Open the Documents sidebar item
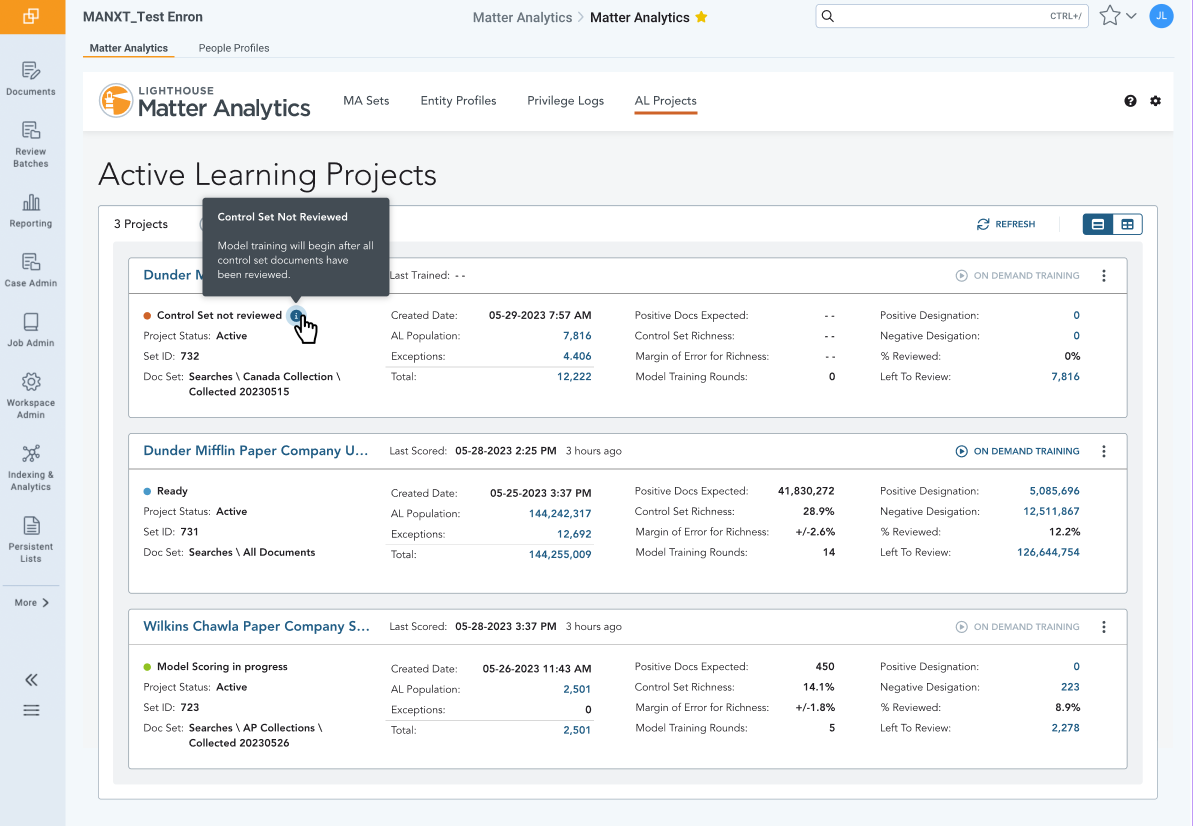The image size is (1193, 826). click(x=31, y=79)
